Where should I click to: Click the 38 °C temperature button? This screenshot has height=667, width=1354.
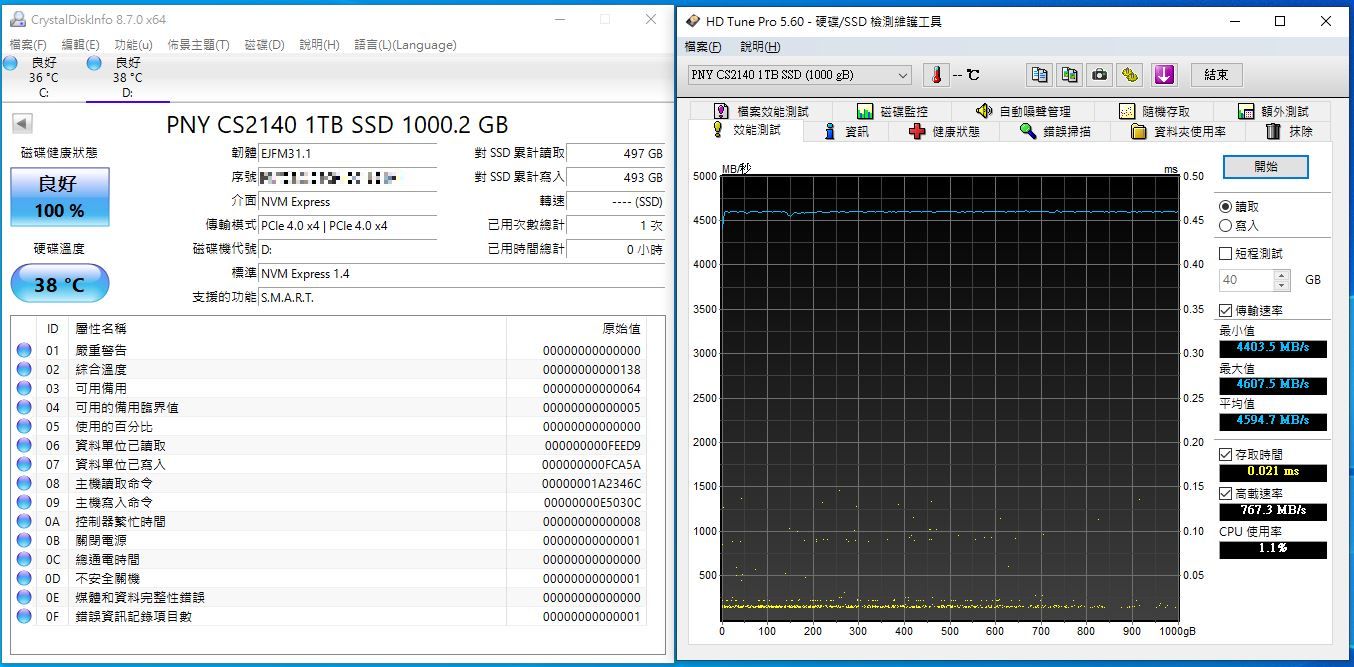click(x=59, y=284)
